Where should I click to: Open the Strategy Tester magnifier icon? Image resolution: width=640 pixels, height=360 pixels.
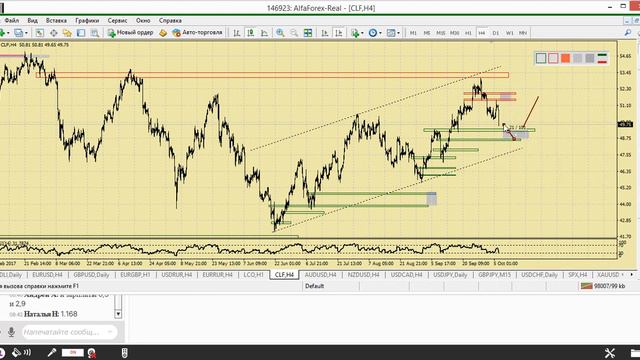(95, 33)
